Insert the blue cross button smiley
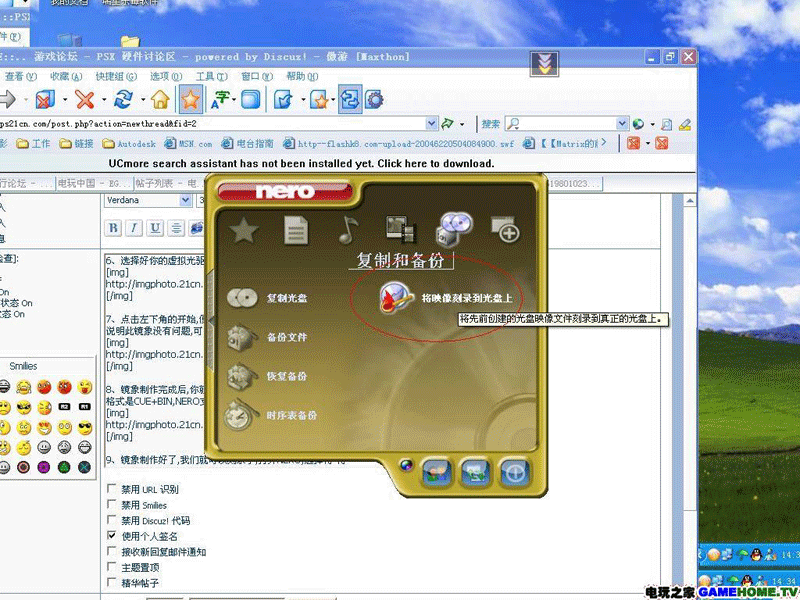This screenshot has width=800, height=600. [x=85, y=467]
